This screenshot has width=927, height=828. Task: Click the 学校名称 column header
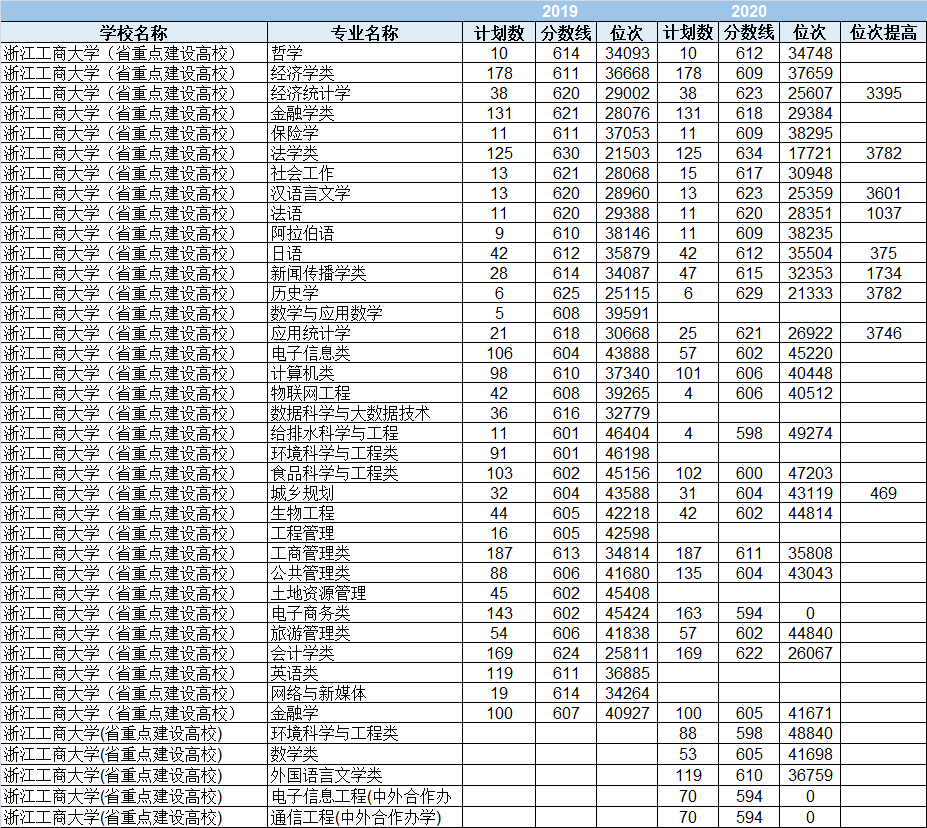pyautogui.click(x=133, y=33)
